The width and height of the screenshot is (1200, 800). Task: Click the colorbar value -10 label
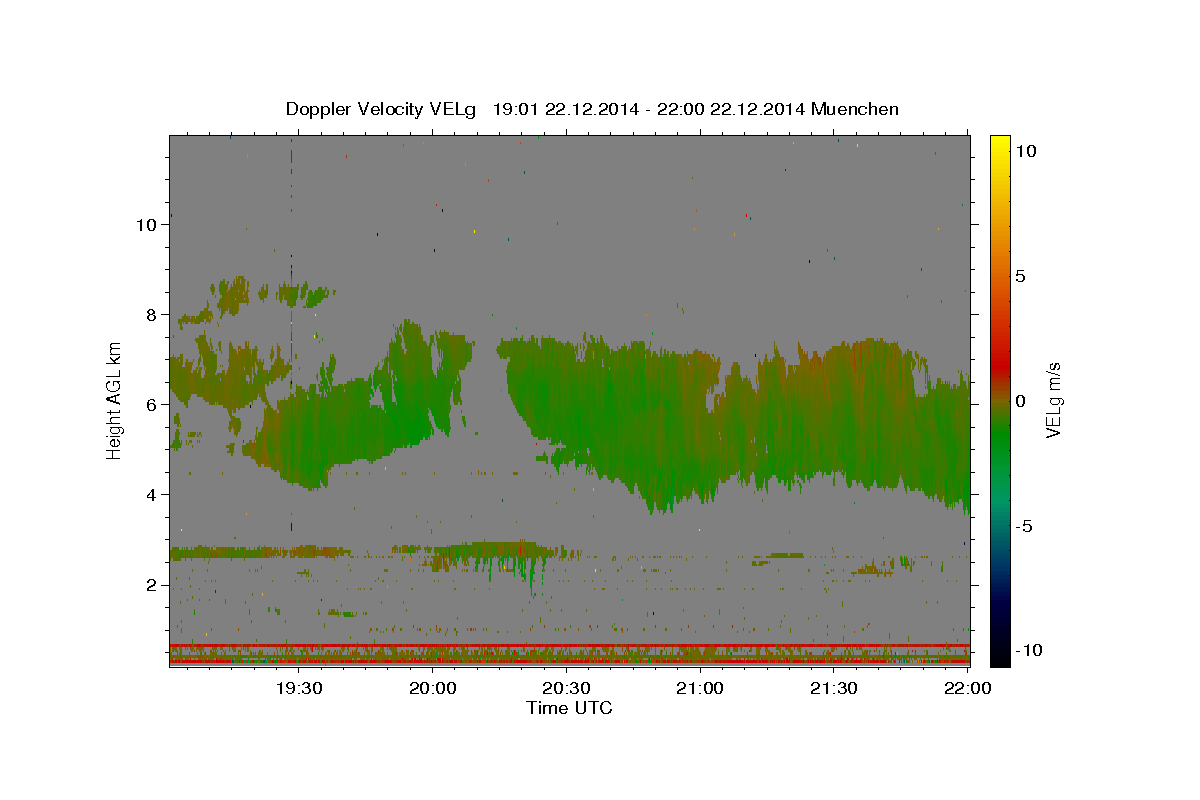(x=1029, y=650)
